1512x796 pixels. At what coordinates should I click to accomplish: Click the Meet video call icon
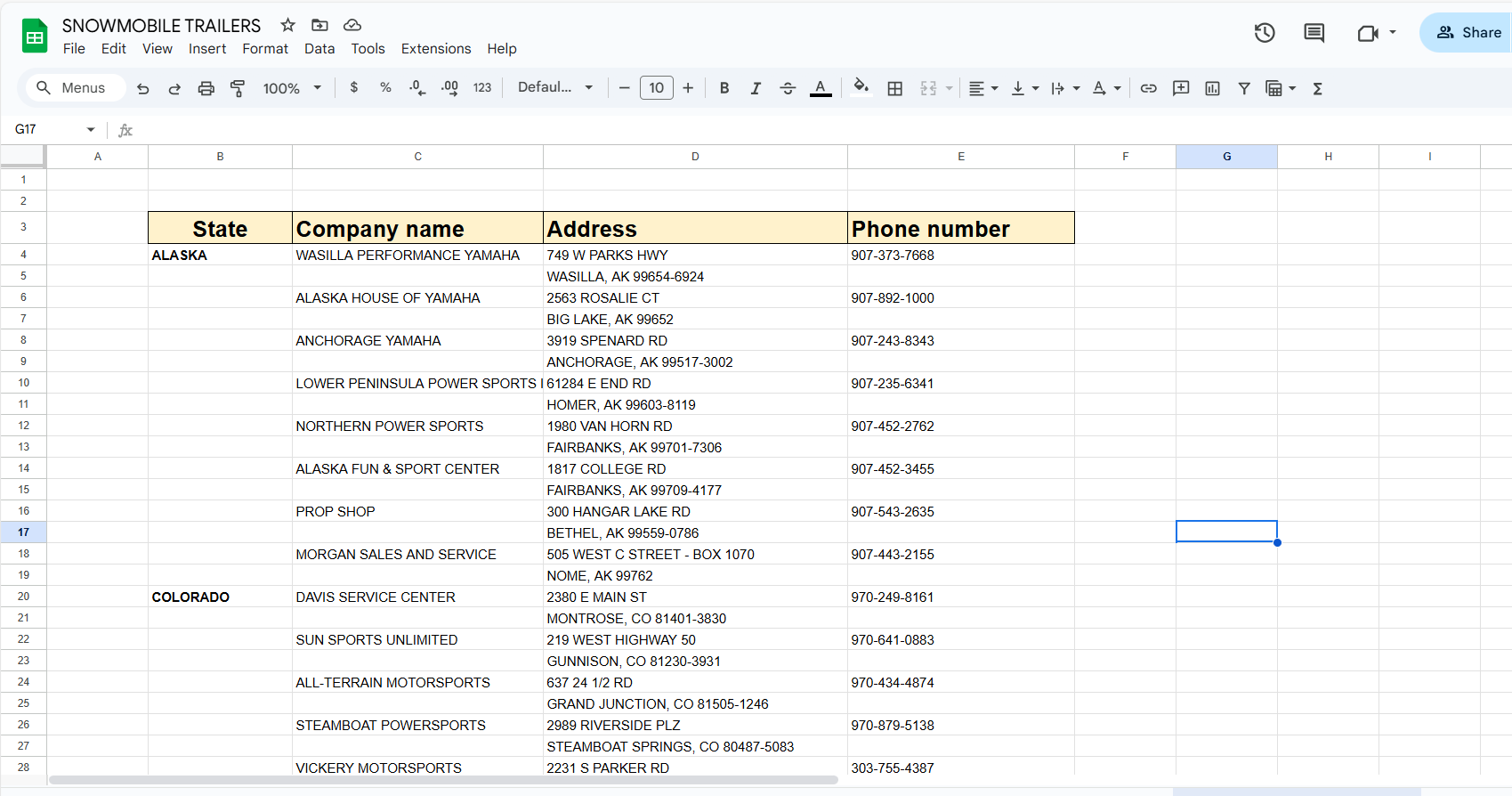[x=1368, y=33]
